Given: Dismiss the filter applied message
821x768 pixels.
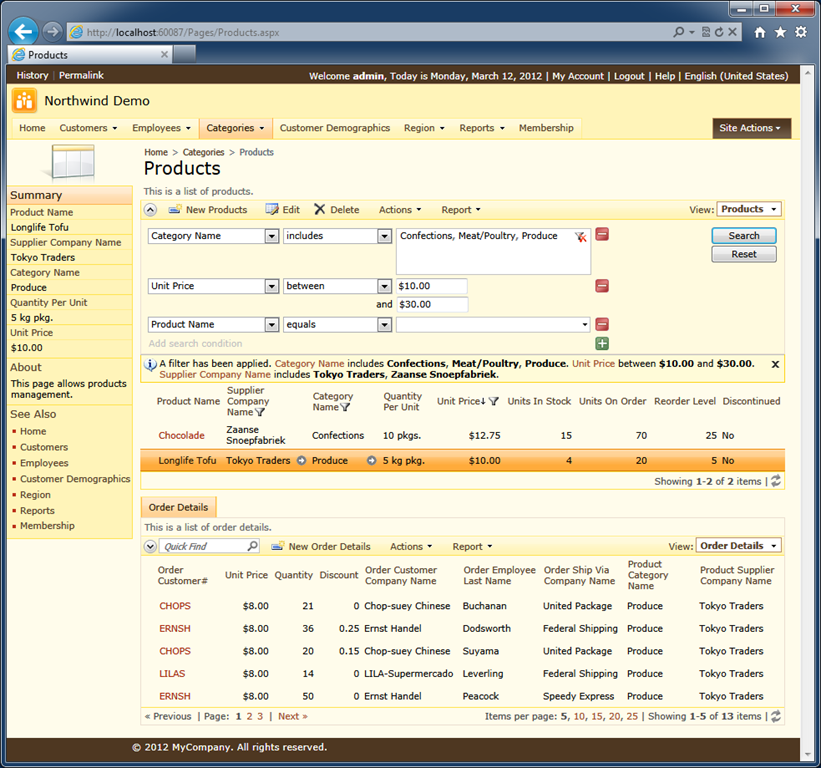Looking at the screenshot, I should 775,364.
